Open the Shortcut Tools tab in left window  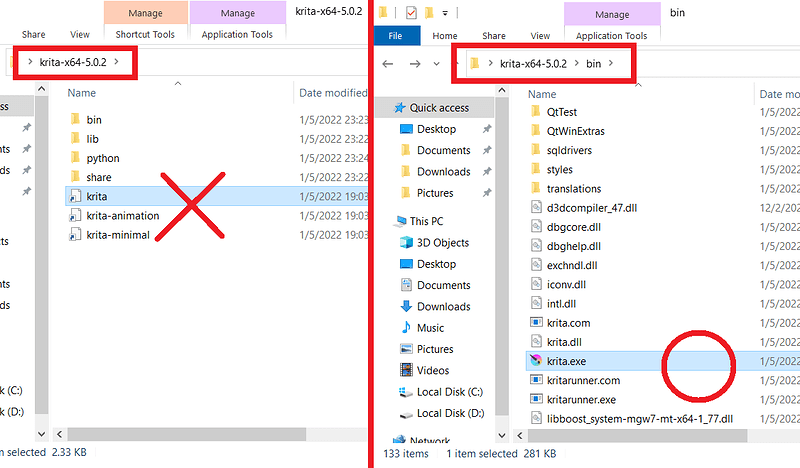(145, 34)
